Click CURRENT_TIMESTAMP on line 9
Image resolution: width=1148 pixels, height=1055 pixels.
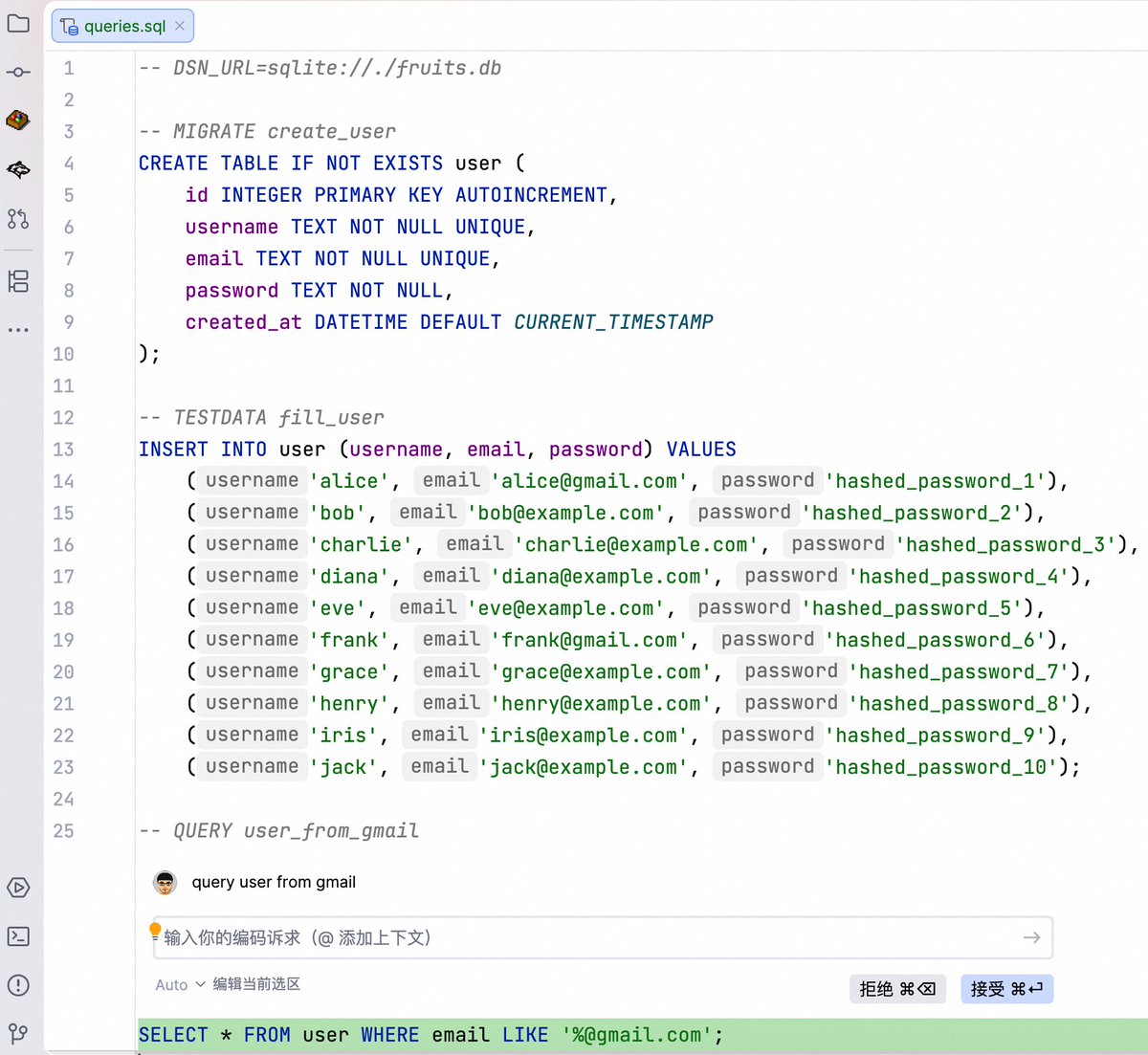[x=613, y=322]
